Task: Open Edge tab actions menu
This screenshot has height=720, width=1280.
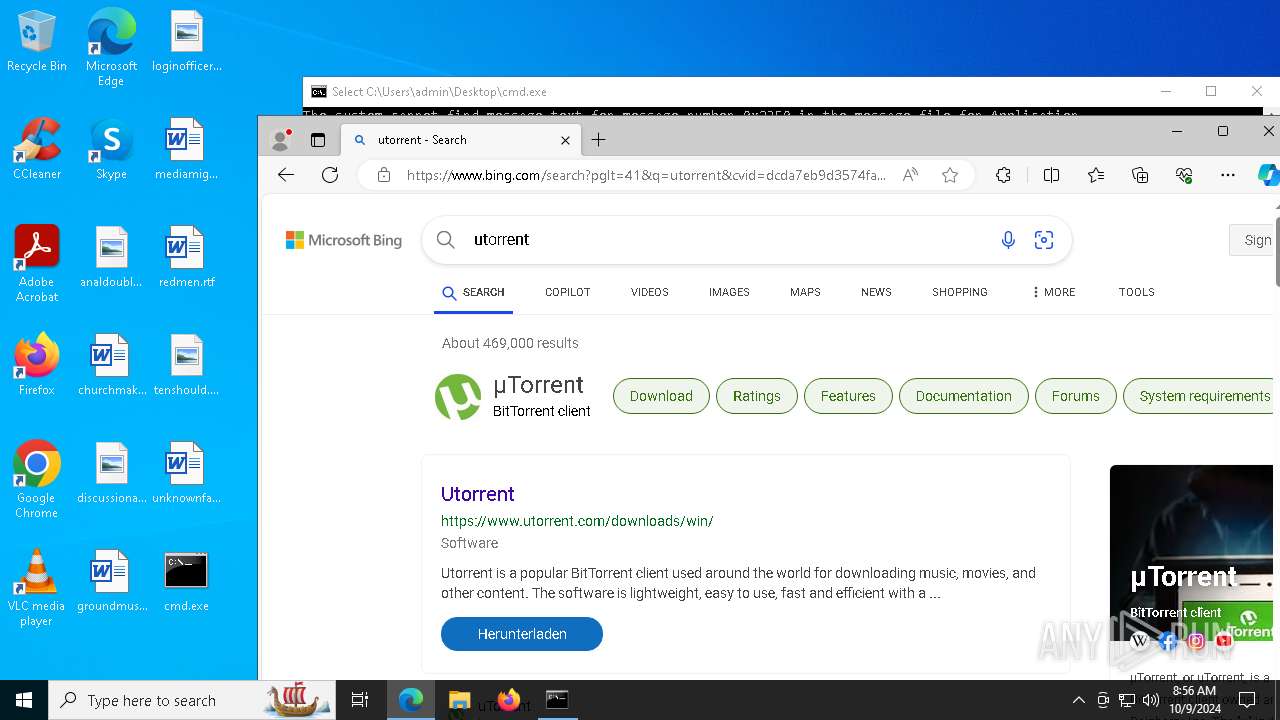Action: (318, 140)
